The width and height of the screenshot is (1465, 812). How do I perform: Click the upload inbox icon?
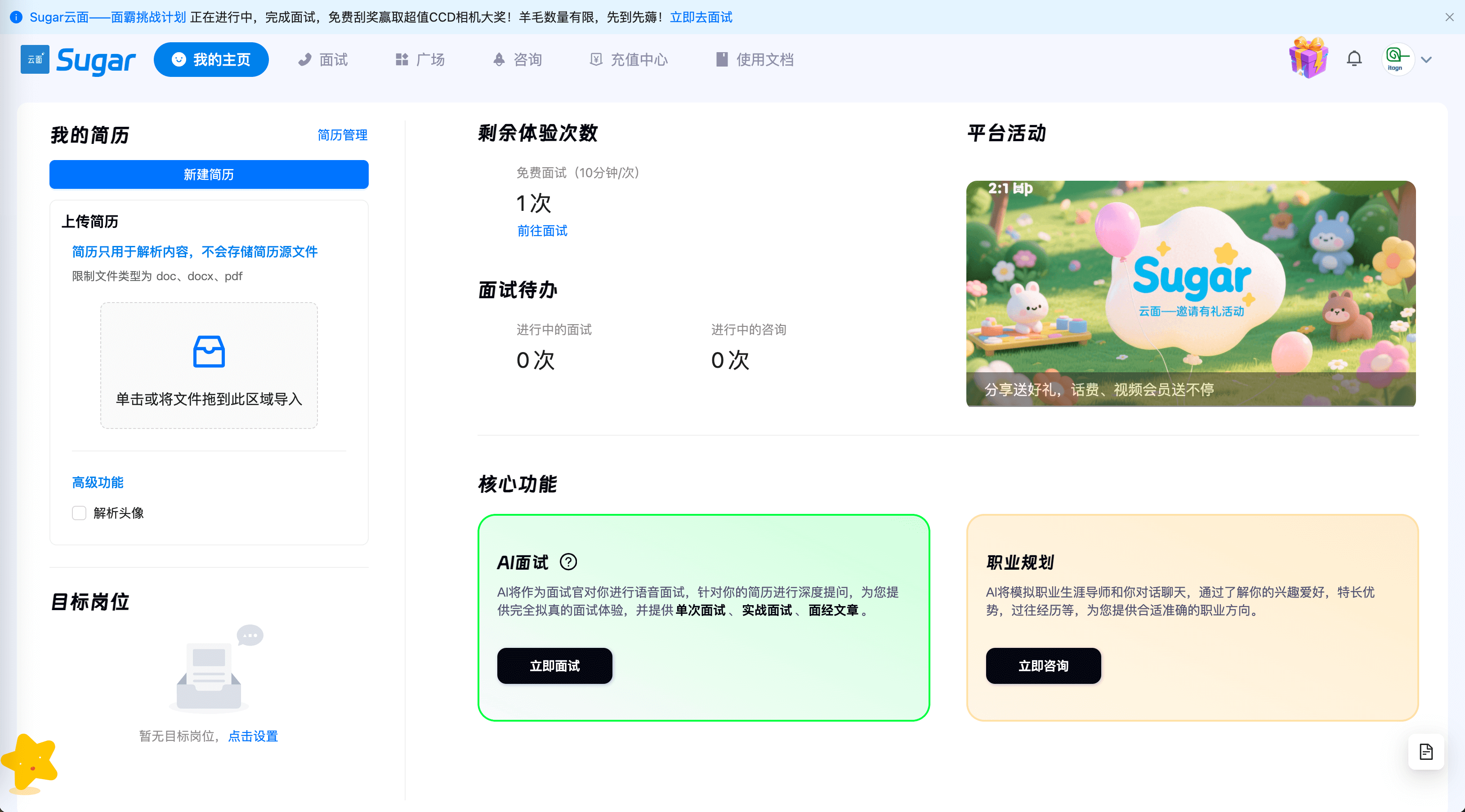[x=209, y=352]
